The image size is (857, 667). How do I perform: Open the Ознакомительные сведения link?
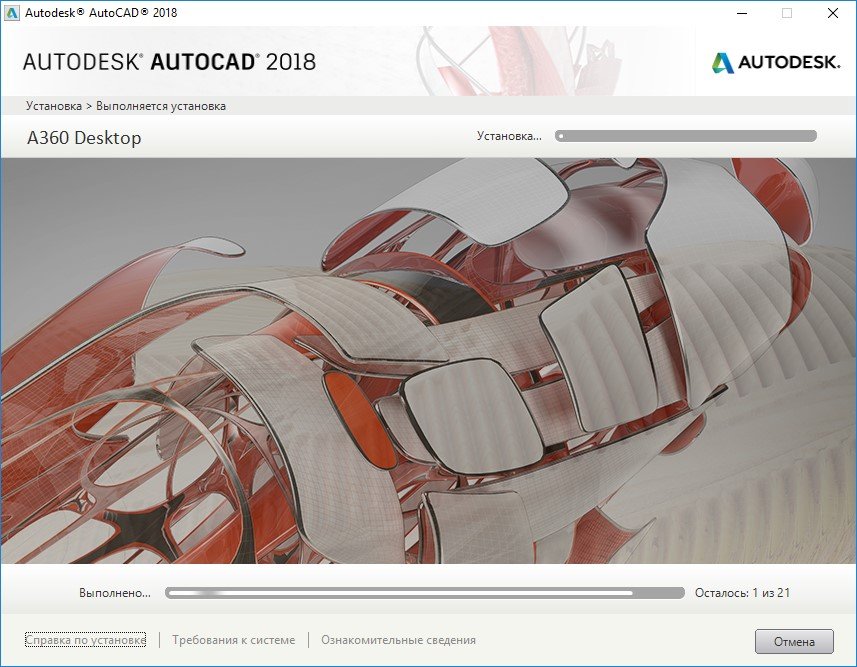pyautogui.click(x=398, y=640)
